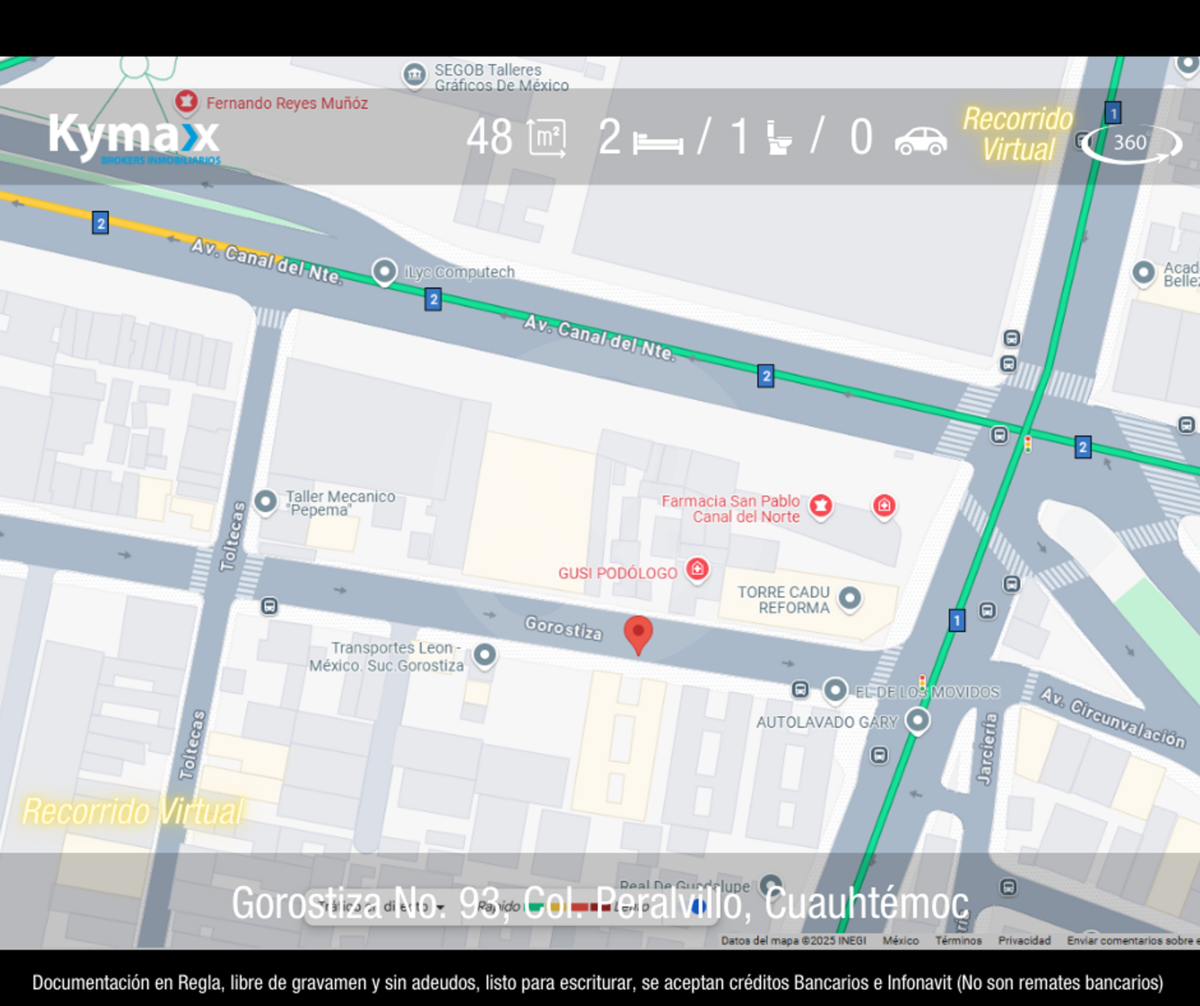This screenshot has width=1200, height=1006.
Task: Click the red location marker on Gorostiza street
Action: [x=638, y=636]
